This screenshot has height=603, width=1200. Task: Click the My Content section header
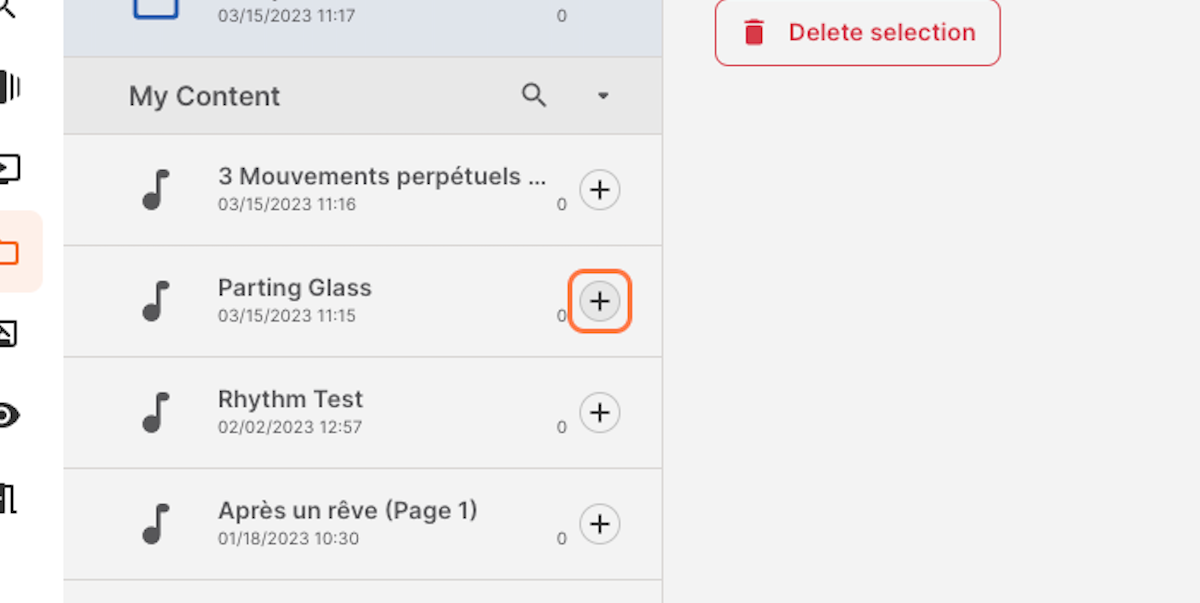click(205, 96)
